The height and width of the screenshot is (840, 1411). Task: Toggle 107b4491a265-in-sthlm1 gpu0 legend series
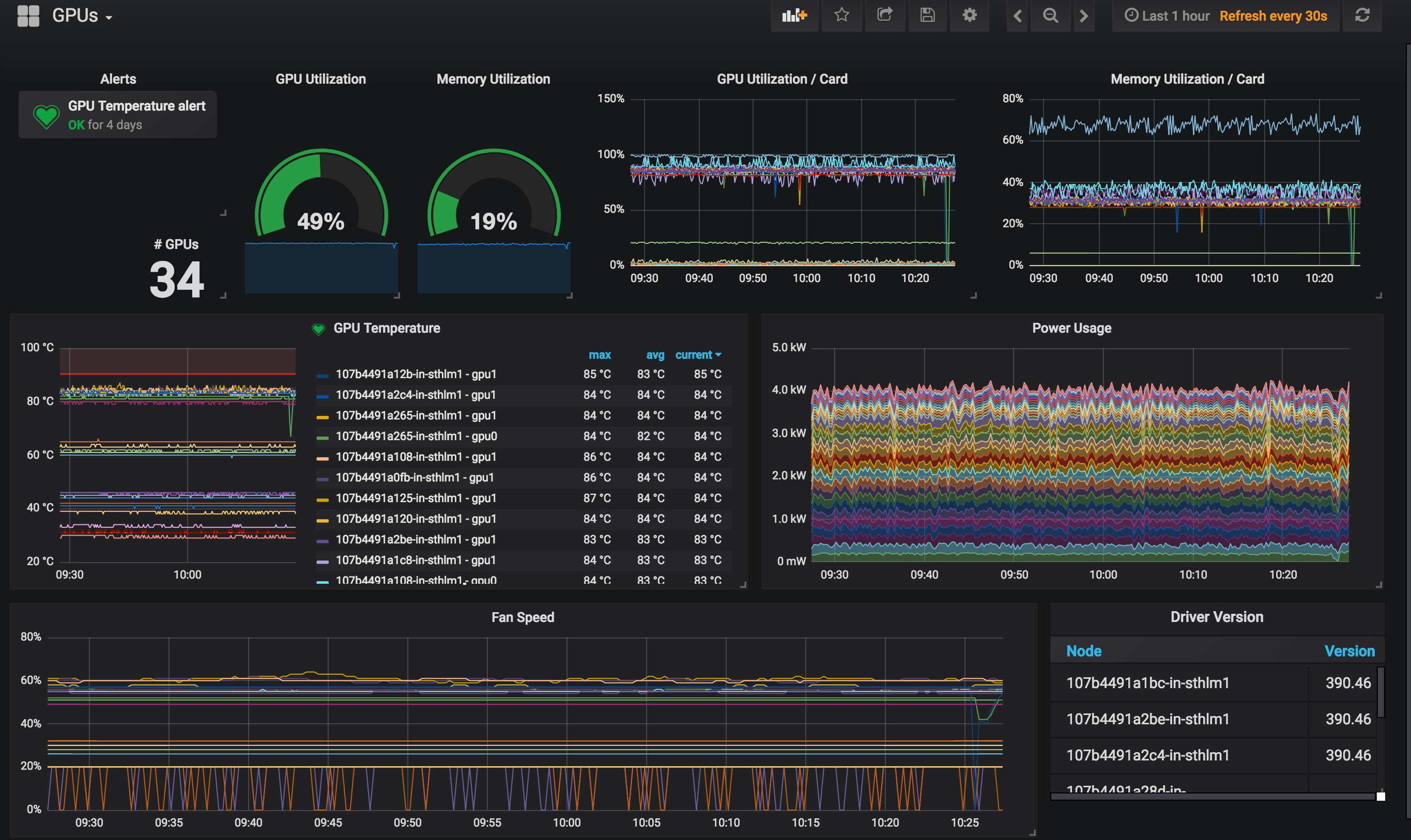416,436
